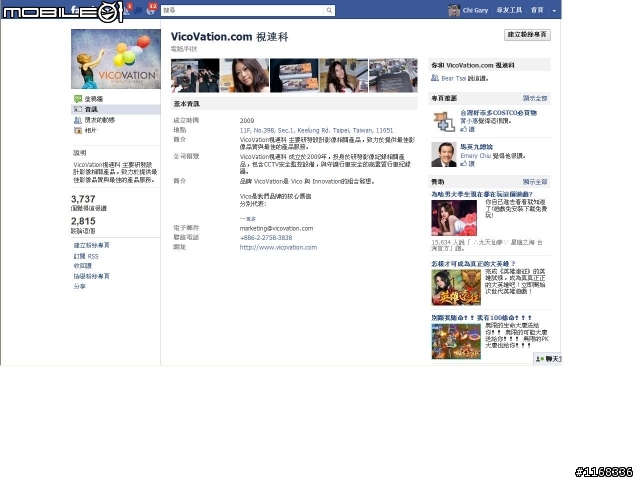Click the COSTCO recommended page plus icon
The width and height of the screenshot is (640, 480).
point(444,122)
